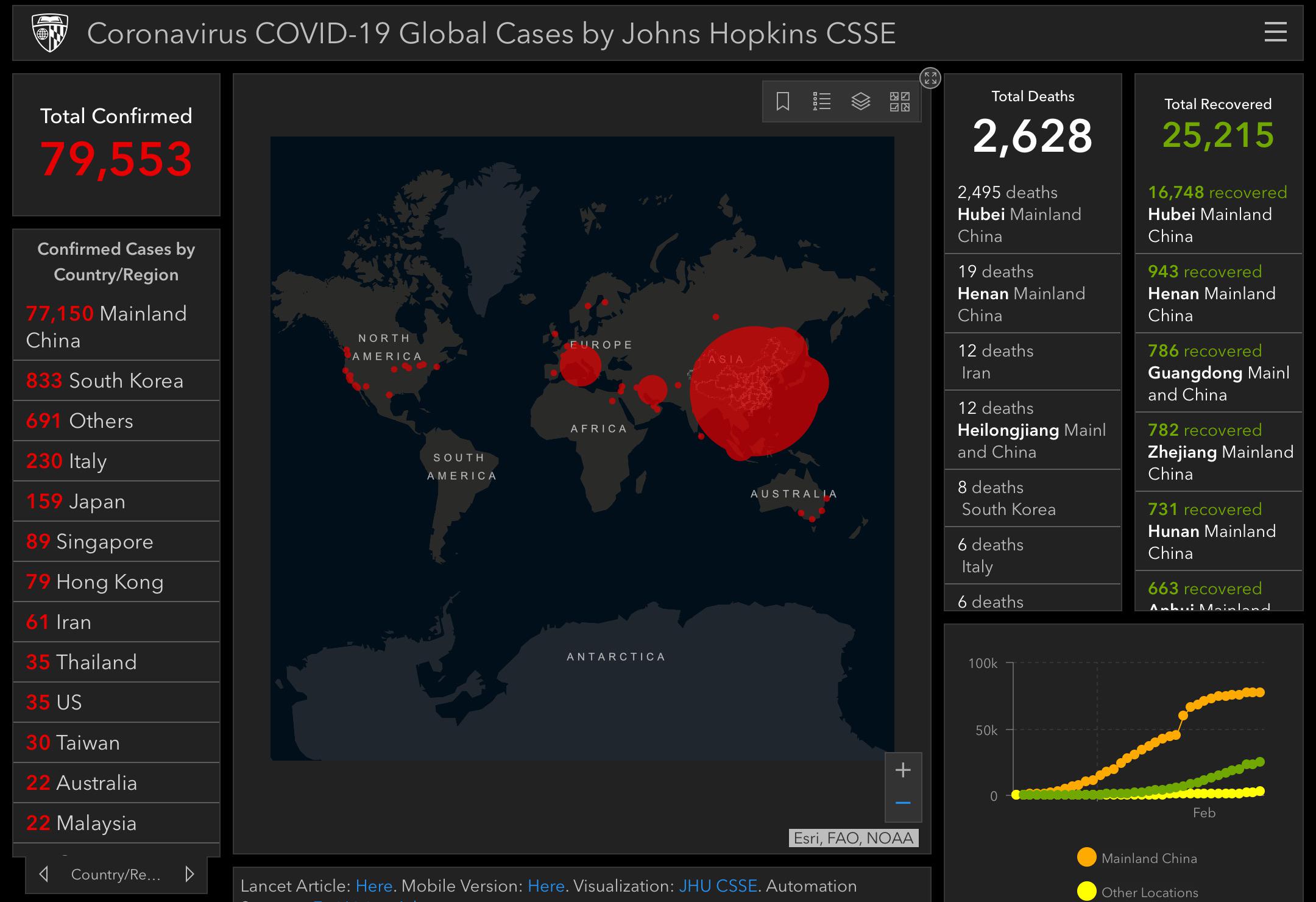Open the Mobile Version Here link

tap(545, 886)
